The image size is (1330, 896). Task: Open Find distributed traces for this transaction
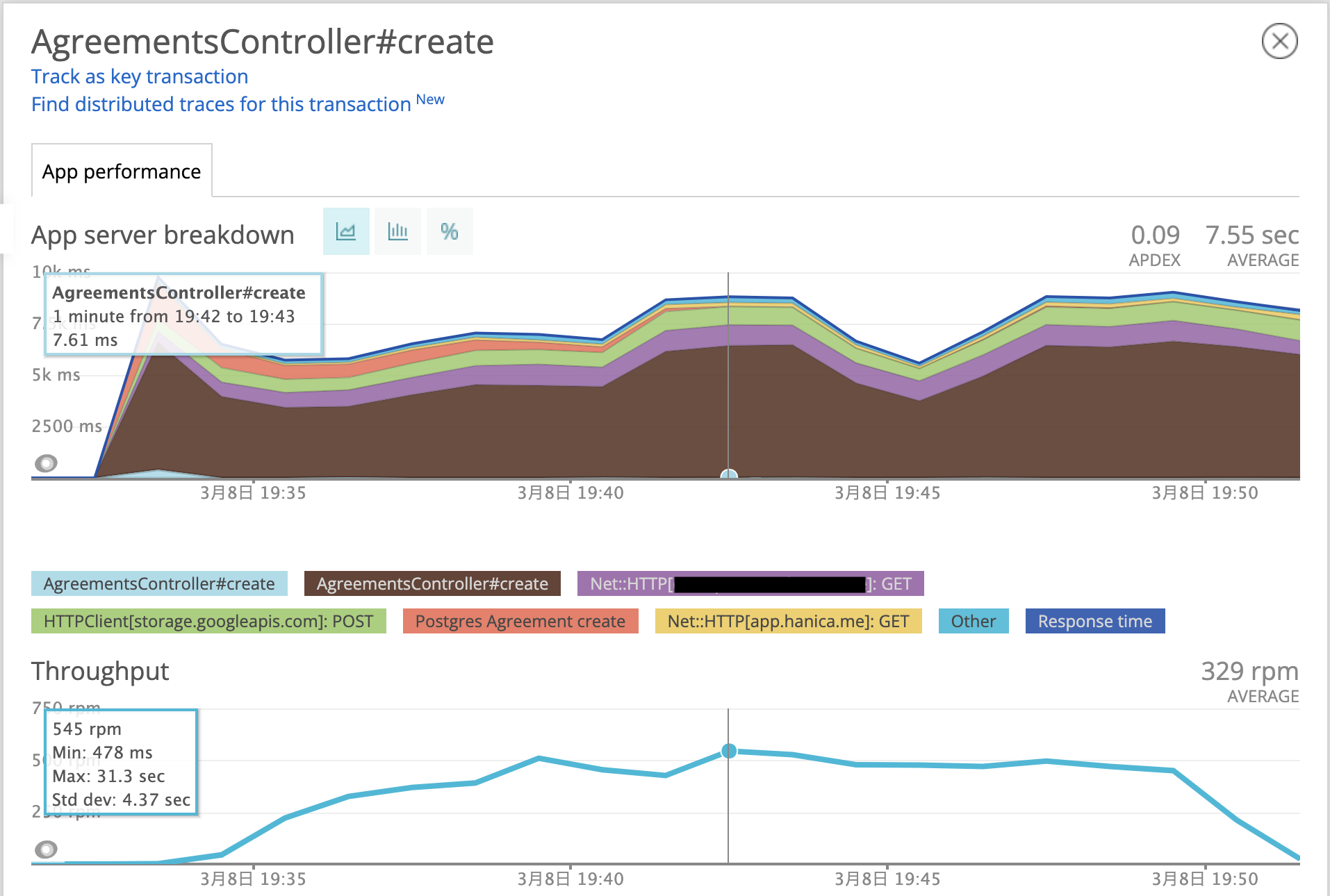tap(221, 104)
